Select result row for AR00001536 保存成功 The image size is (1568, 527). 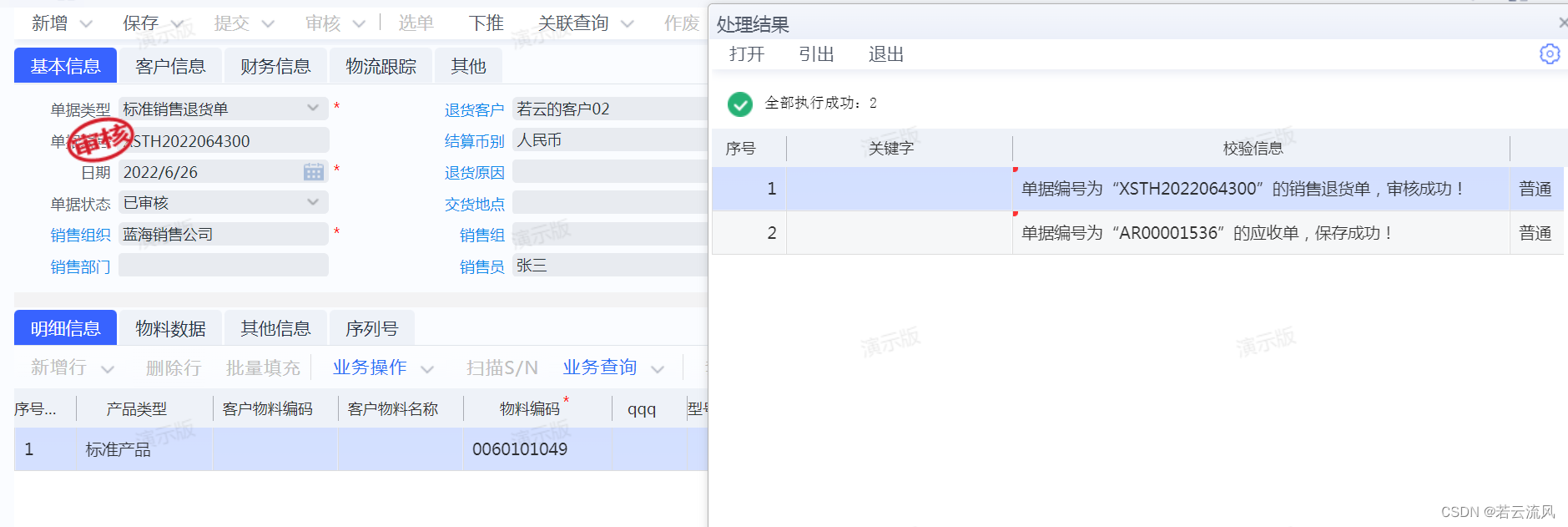point(1138,233)
